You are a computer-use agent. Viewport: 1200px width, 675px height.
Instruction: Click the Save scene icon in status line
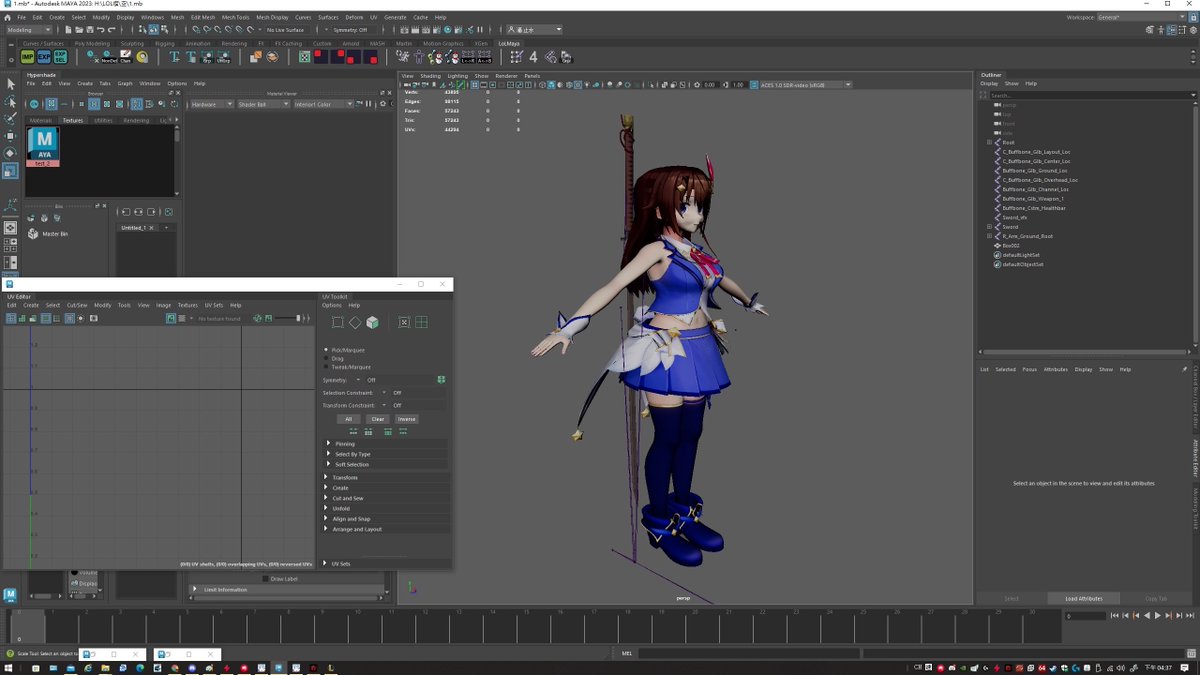click(x=90, y=30)
